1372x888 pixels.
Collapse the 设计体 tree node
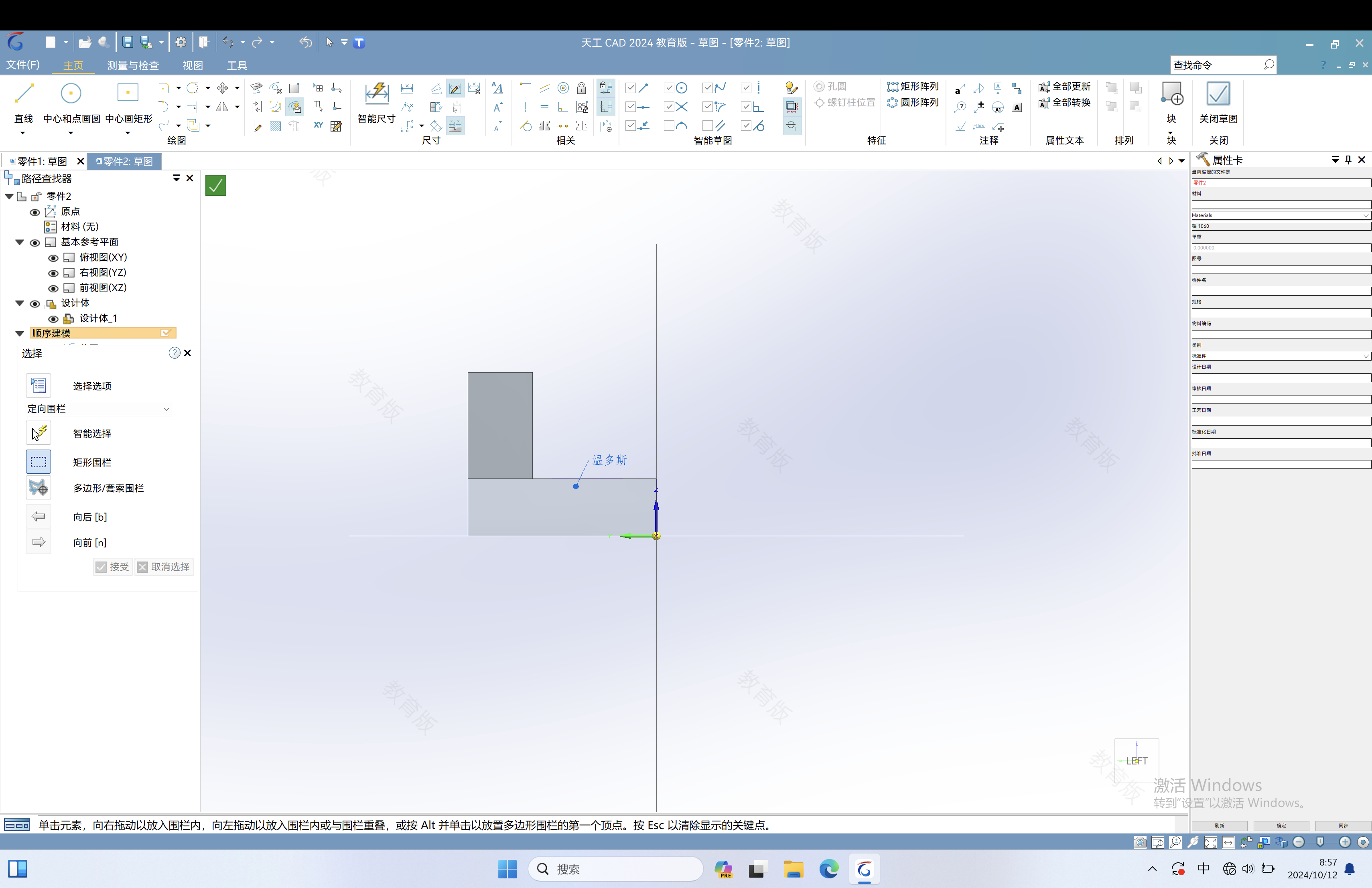(x=20, y=303)
